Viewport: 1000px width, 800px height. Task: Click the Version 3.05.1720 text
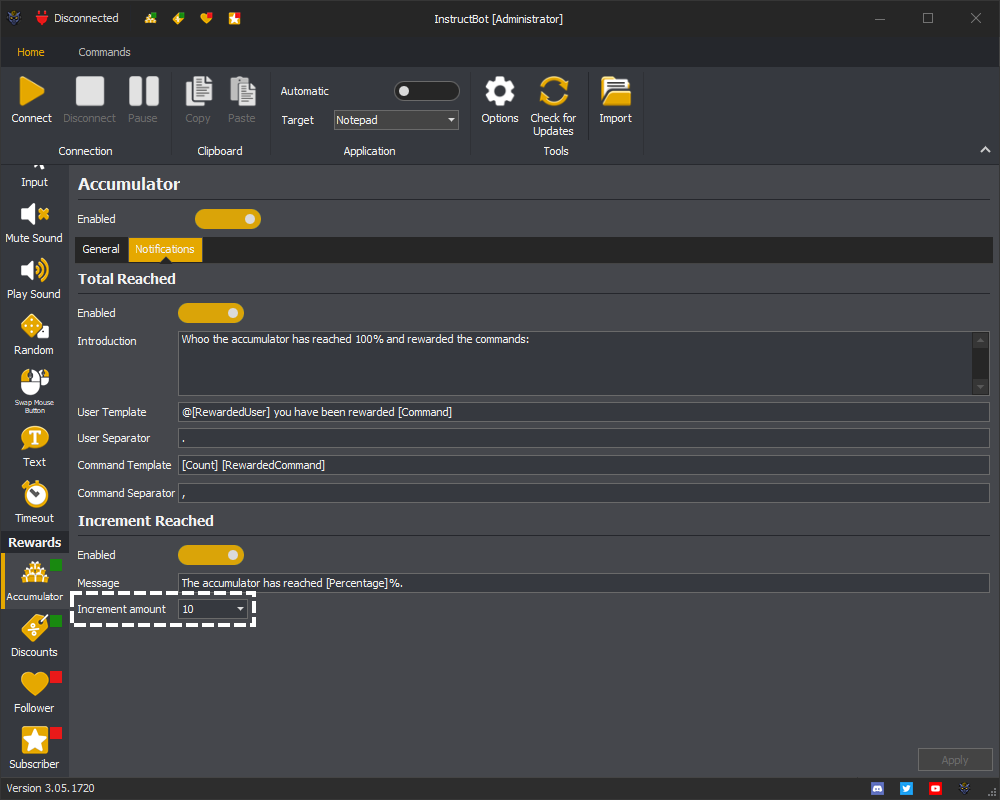point(50,789)
